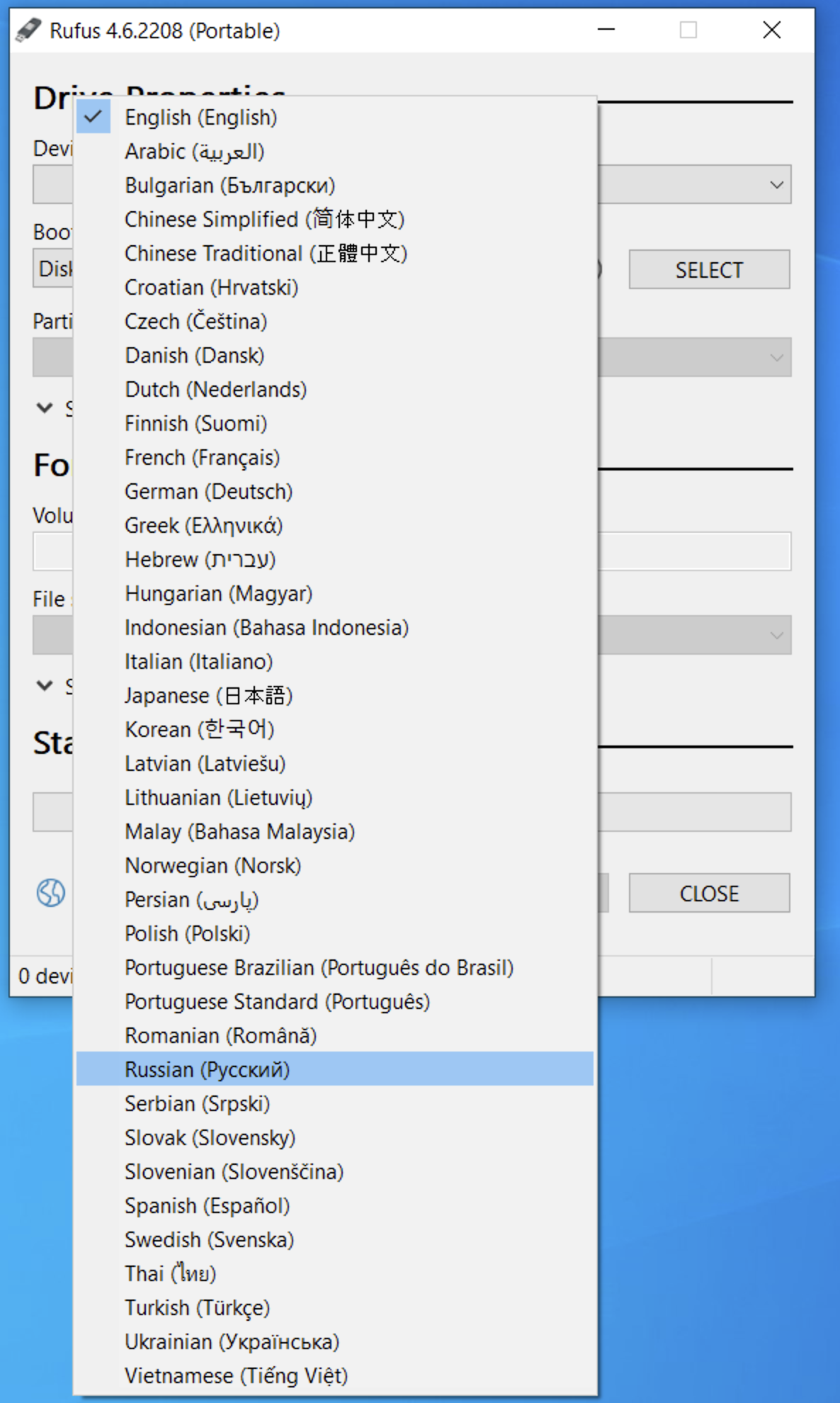Switch to Polish (Polski)
The height and width of the screenshot is (1403, 840).
[x=335, y=934]
